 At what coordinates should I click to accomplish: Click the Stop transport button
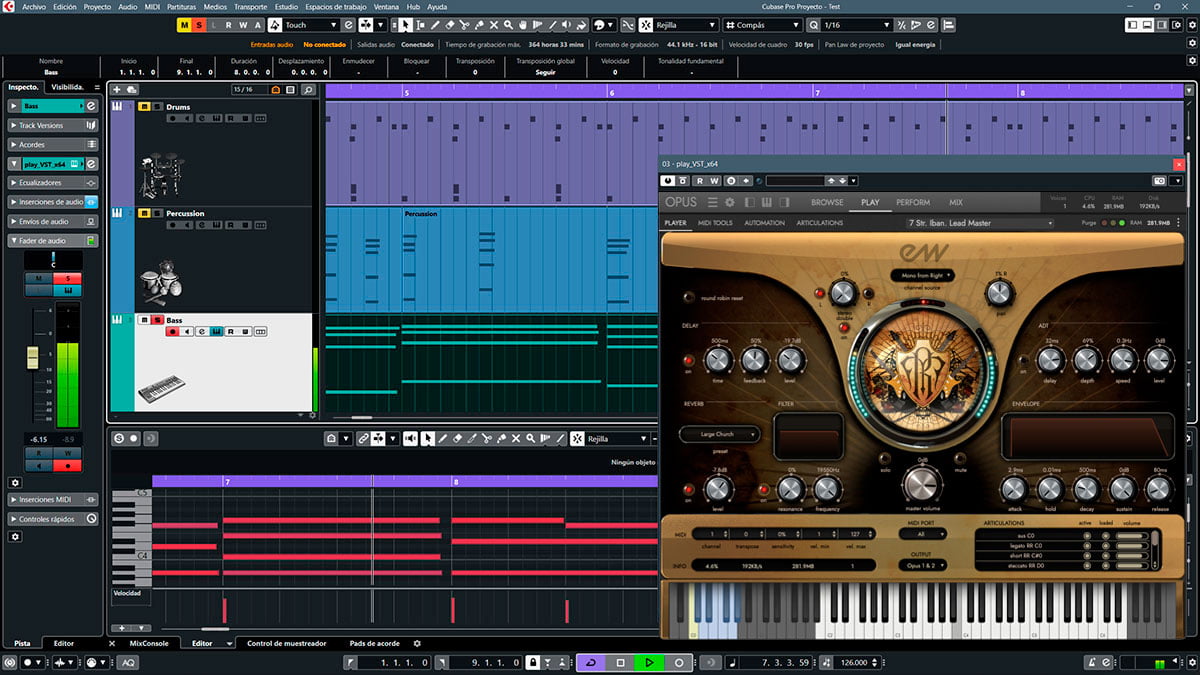pos(620,662)
